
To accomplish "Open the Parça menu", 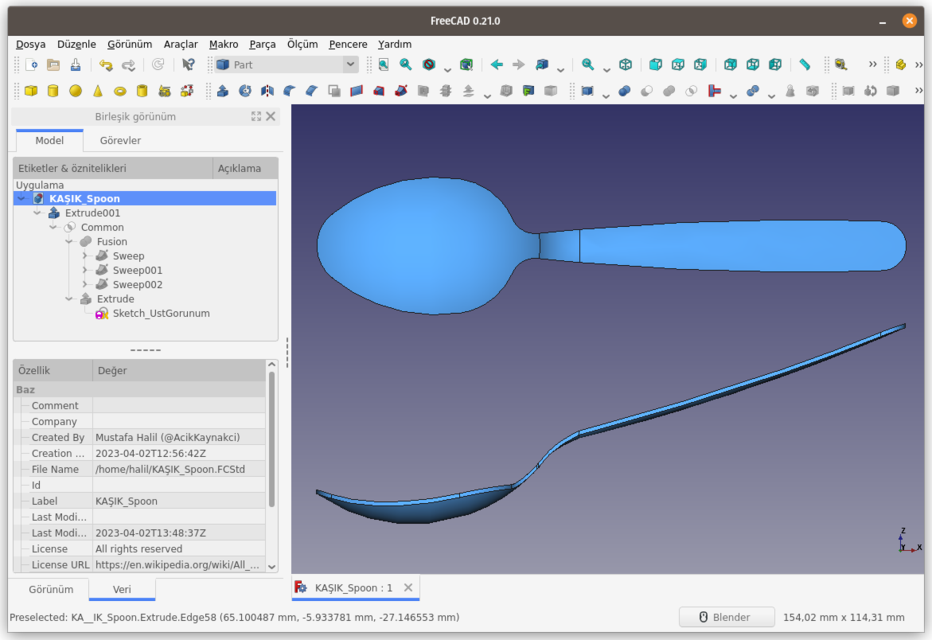I will click(x=262, y=44).
